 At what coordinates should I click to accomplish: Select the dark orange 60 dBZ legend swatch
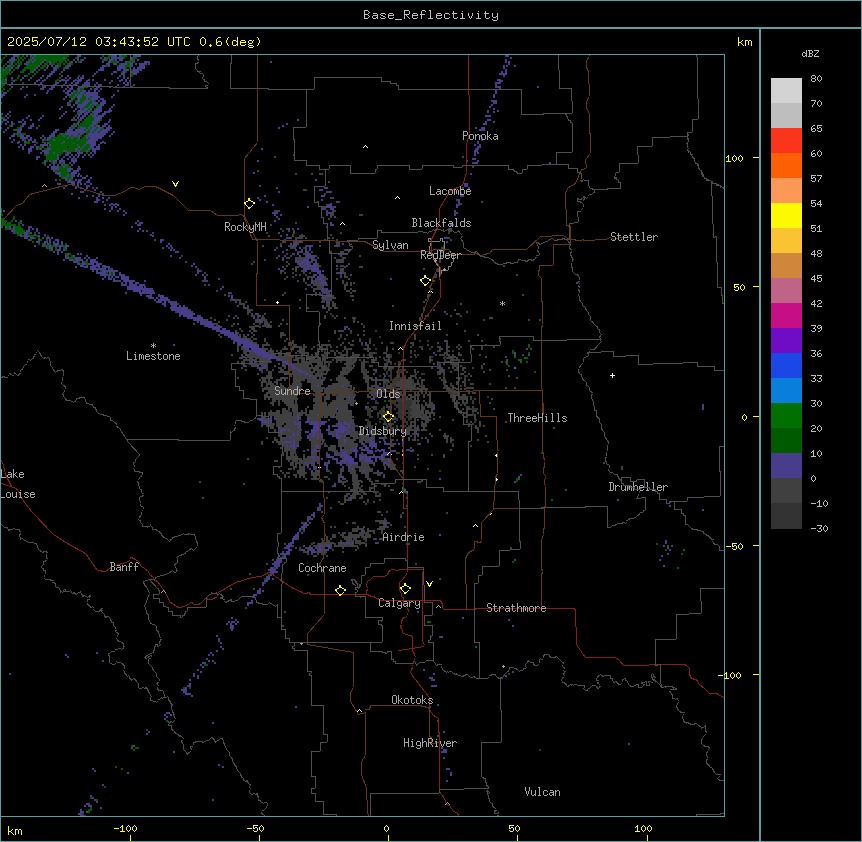point(786,165)
